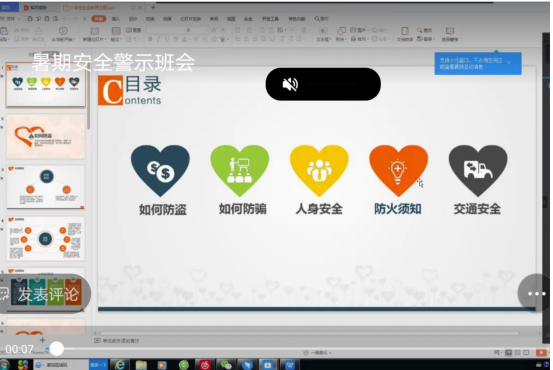
Task: Click the New Slide icon
Action: (95, 31)
